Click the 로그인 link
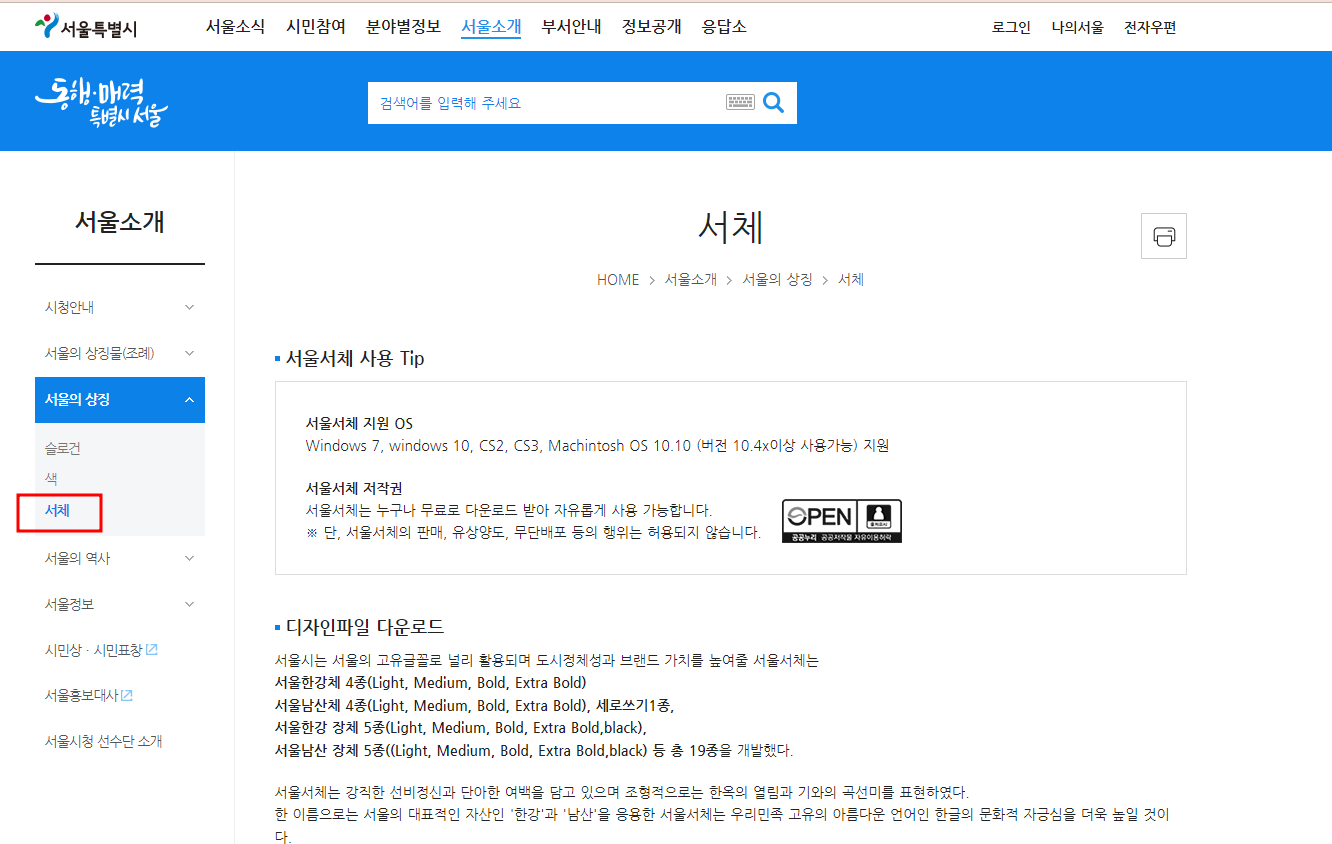Viewport: 1332px width, 844px height. click(x=1011, y=27)
